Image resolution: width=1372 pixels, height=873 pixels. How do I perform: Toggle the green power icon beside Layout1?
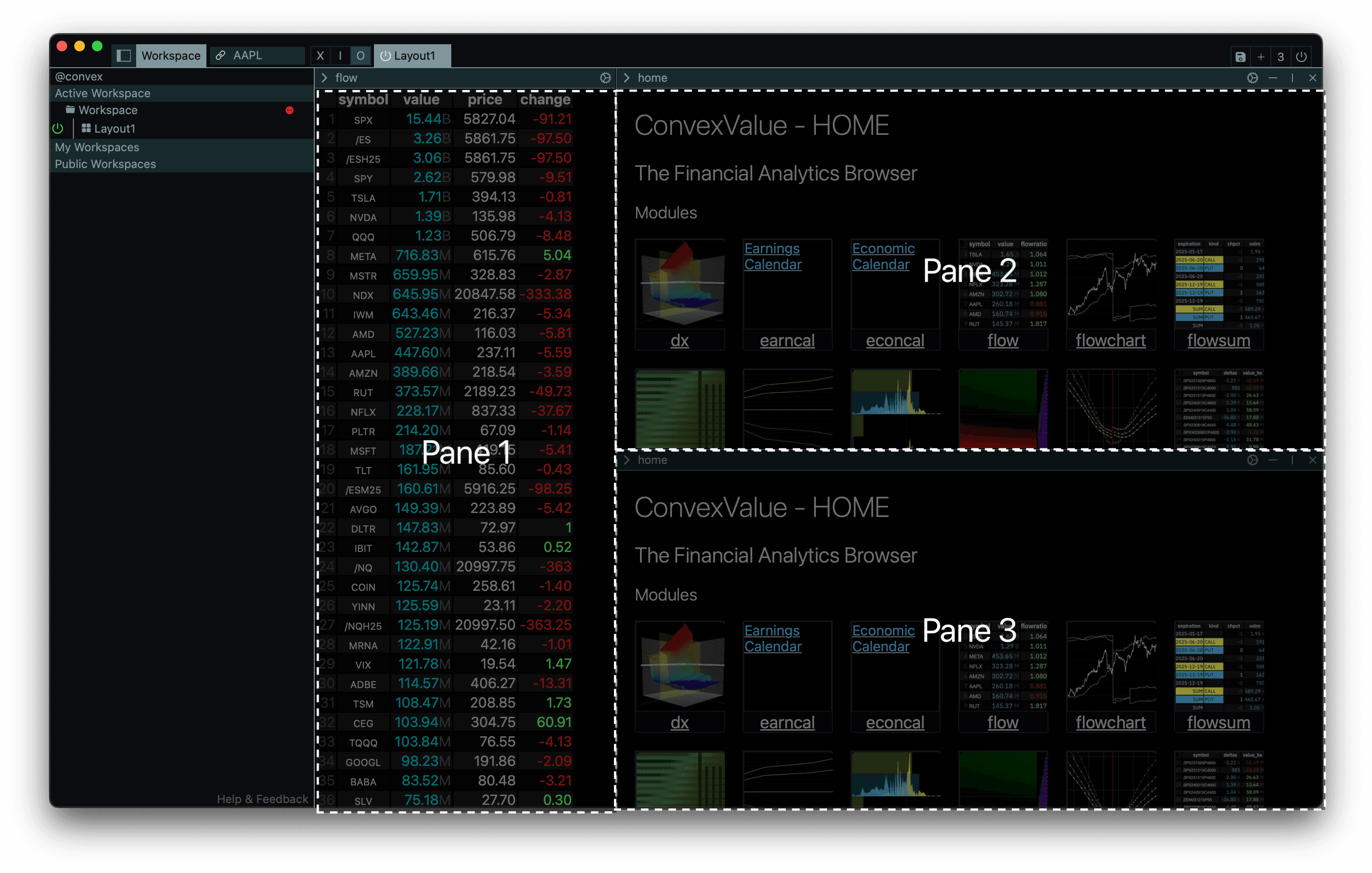click(58, 129)
